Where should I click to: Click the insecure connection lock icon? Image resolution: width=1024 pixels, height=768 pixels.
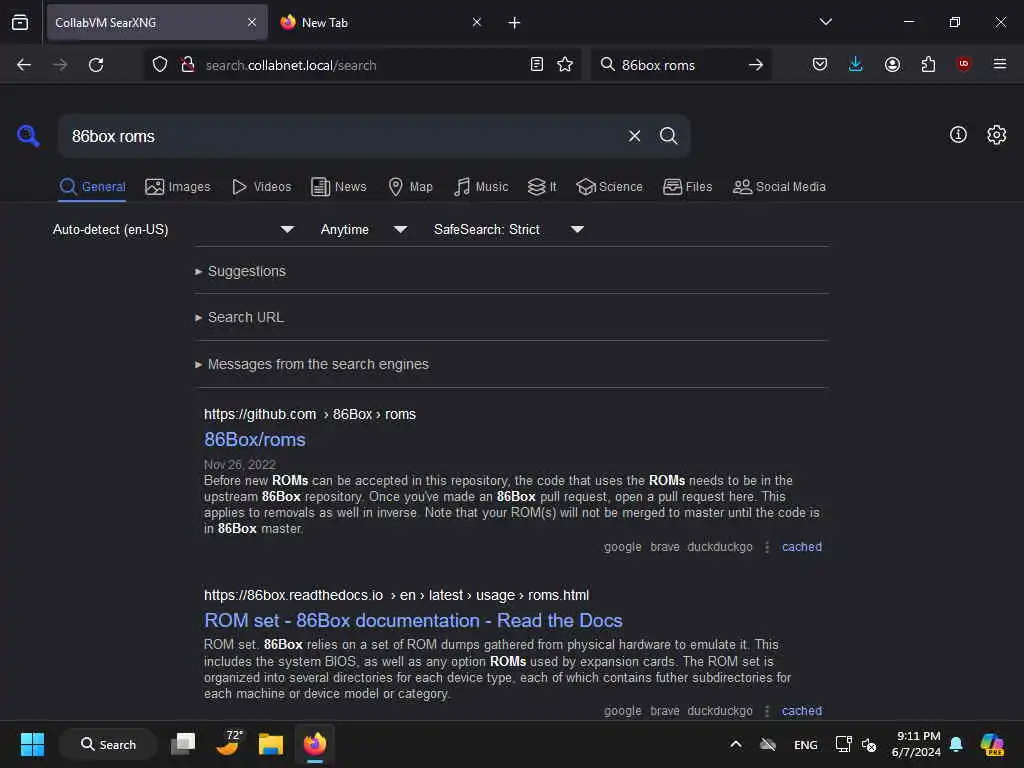(188, 65)
